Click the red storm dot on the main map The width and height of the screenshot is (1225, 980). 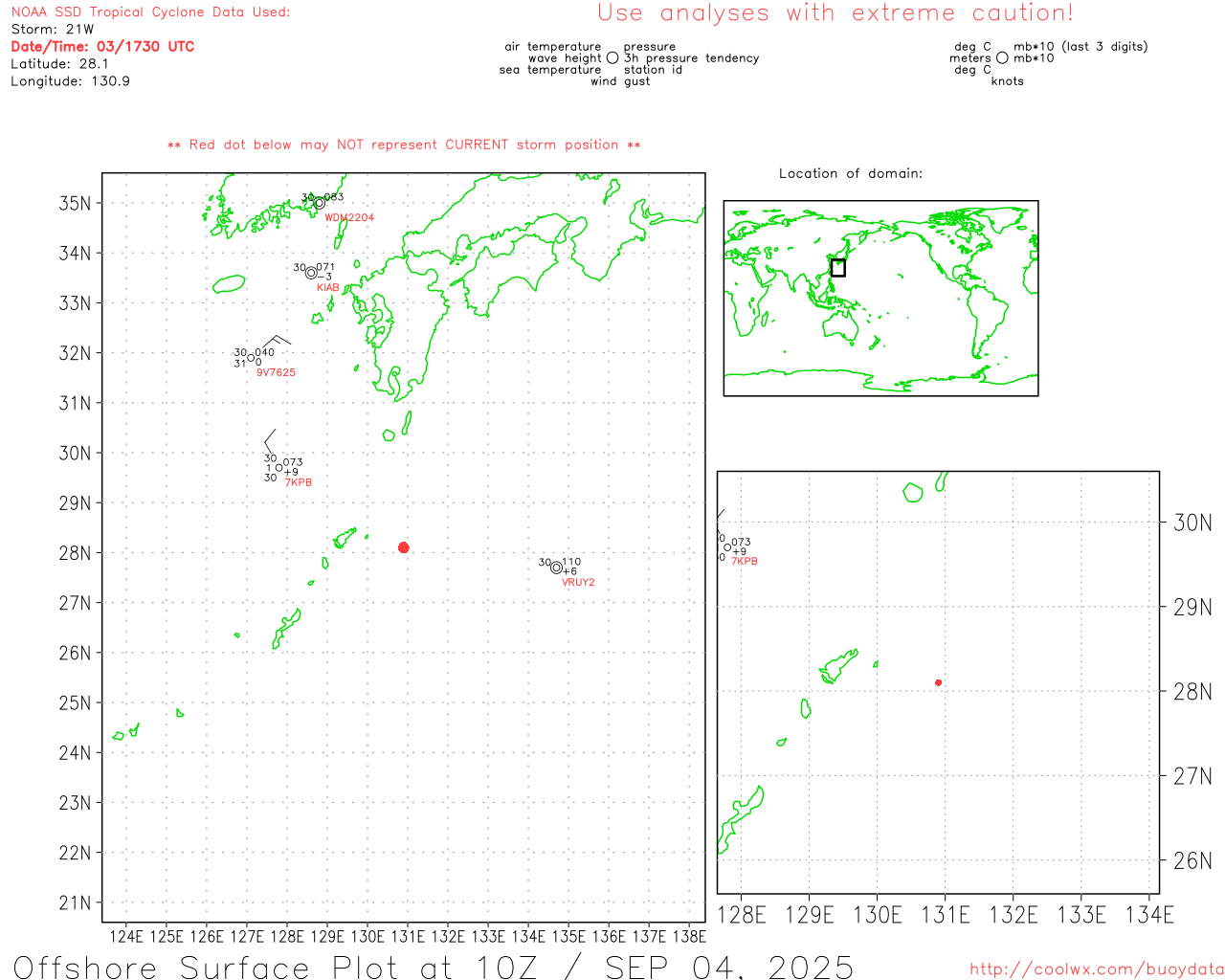pyautogui.click(x=403, y=547)
